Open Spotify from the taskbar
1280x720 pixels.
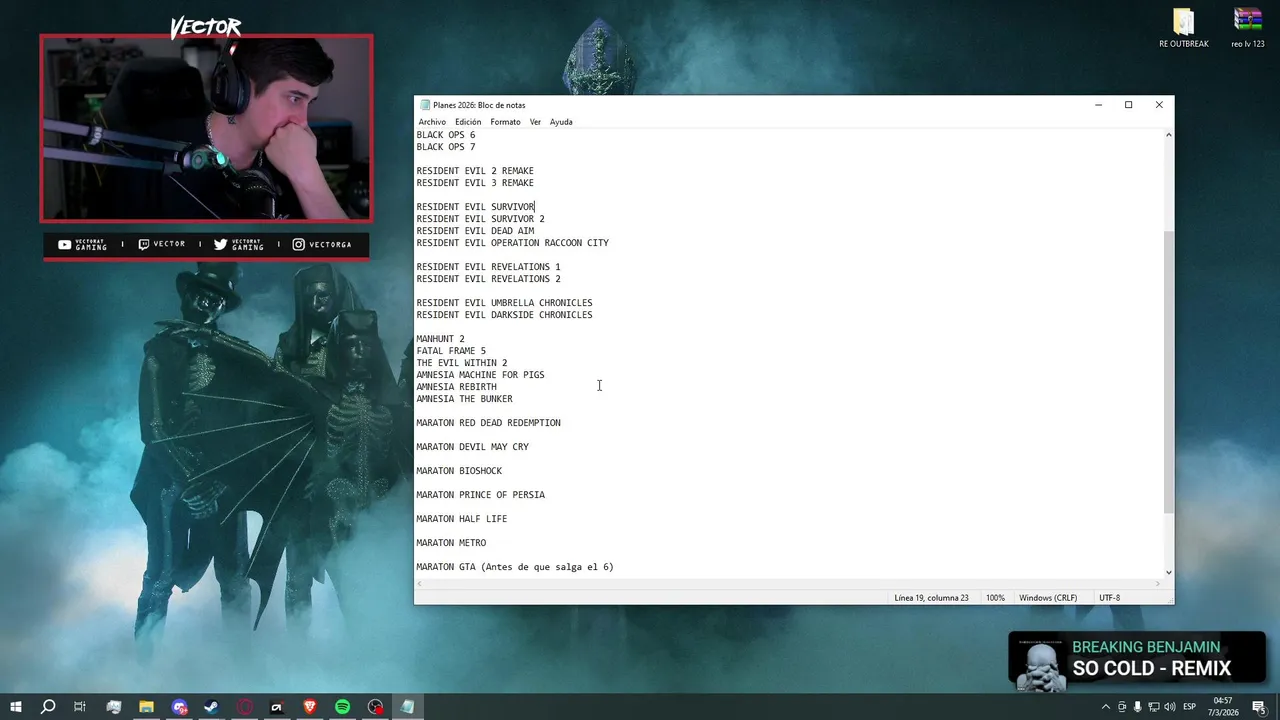click(343, 707)
